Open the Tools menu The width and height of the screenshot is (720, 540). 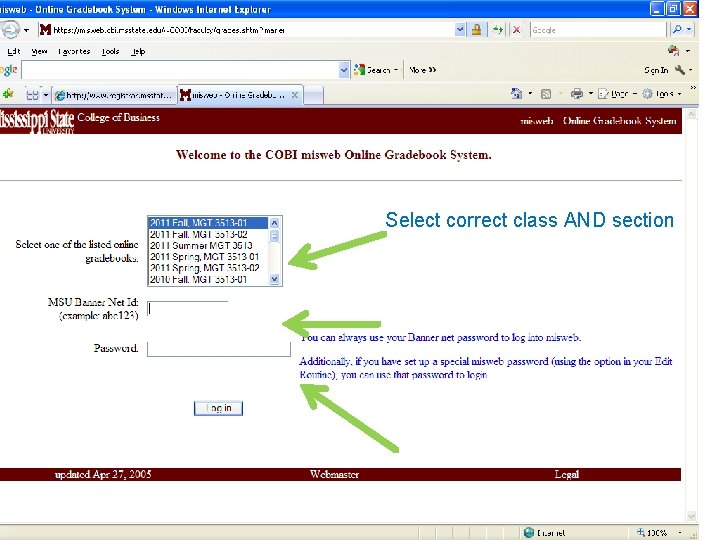110,51
